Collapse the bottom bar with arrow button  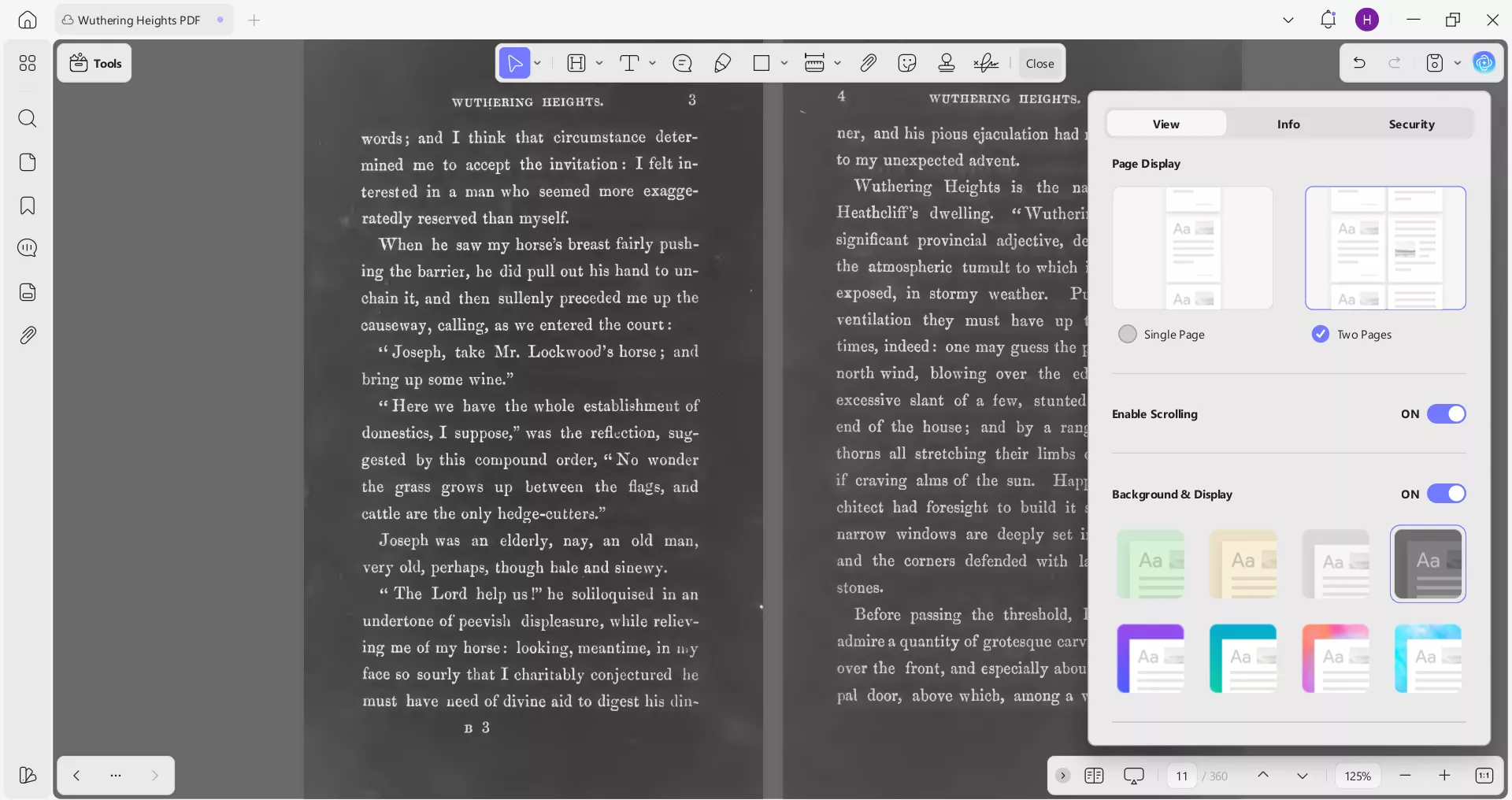1063,776
